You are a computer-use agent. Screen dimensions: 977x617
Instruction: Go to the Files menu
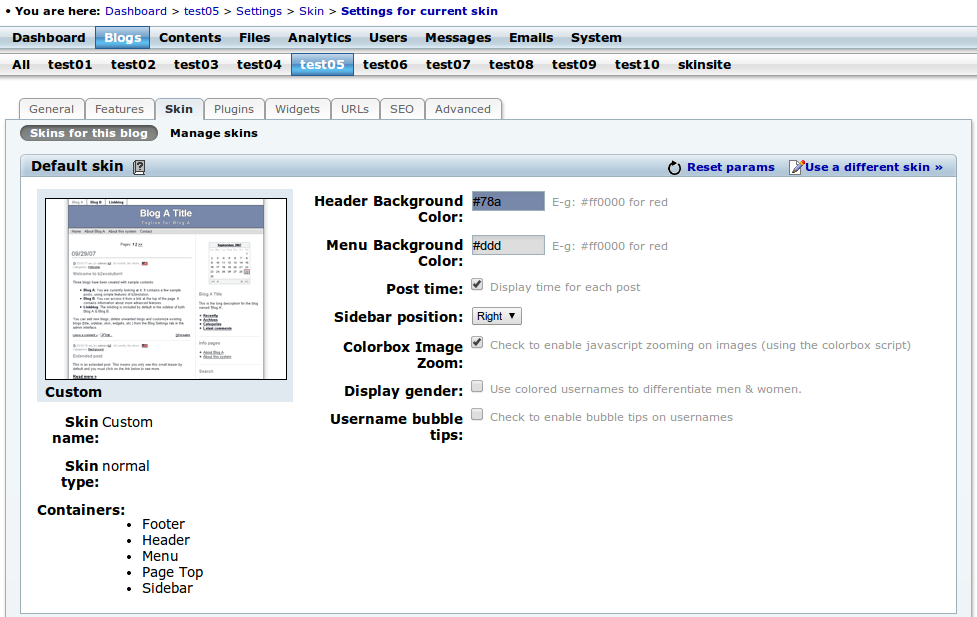click(x=255, y=37)
